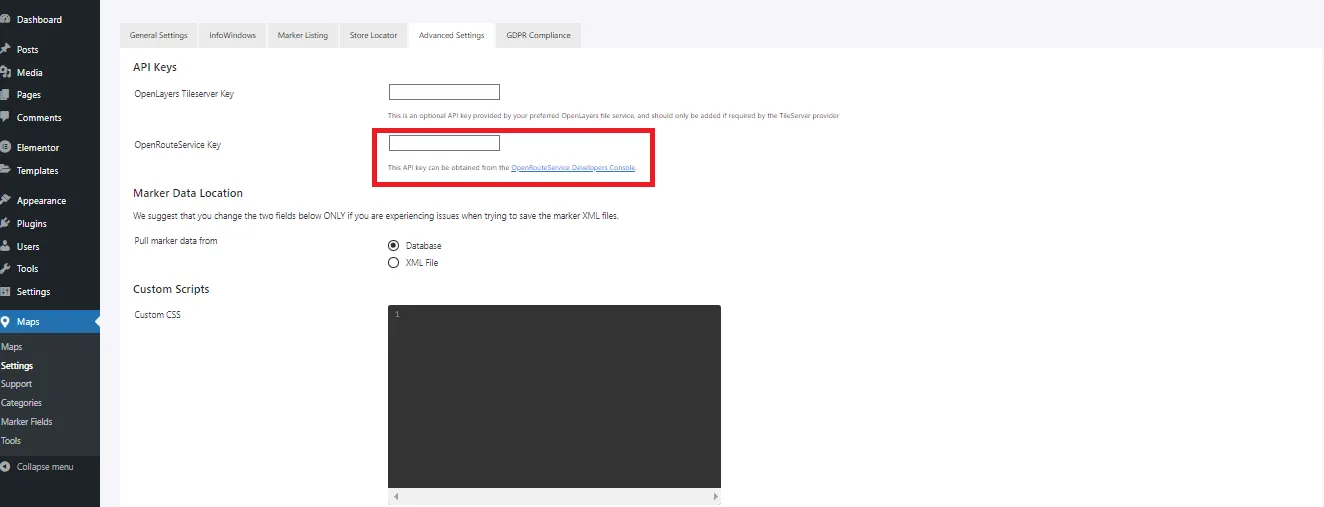
Task: Click right arrow of CSS editor scrollbar
Action: point(714,497)
